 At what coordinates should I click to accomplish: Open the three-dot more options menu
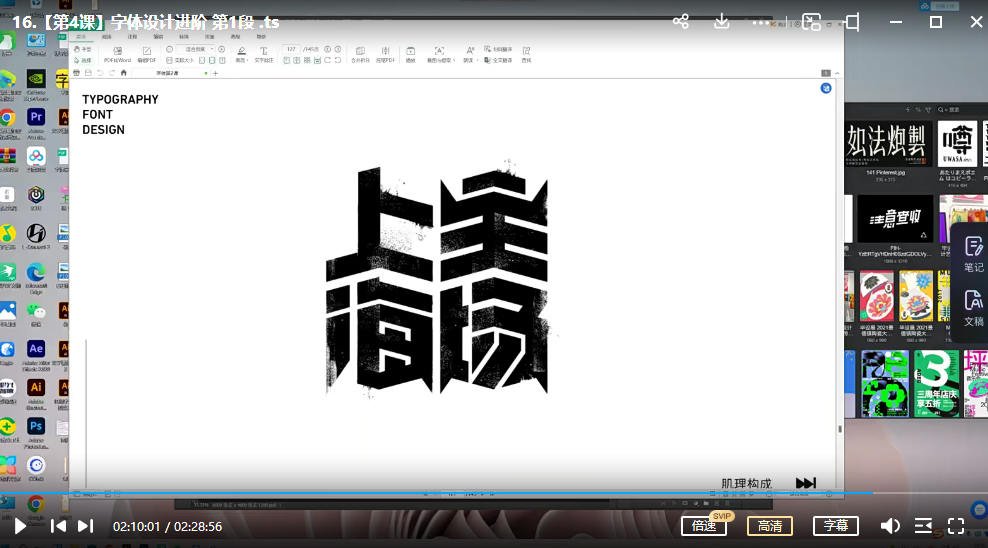762,22
